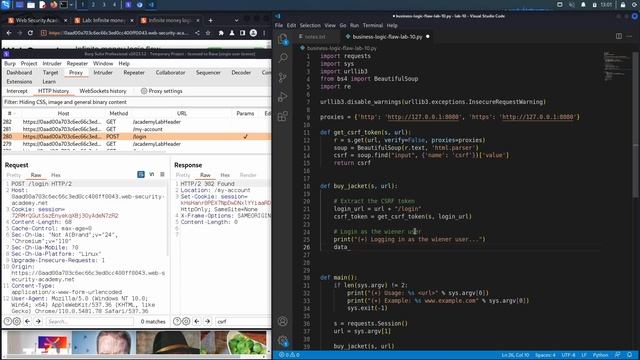Go to the previous Request search match

(27, 321)
